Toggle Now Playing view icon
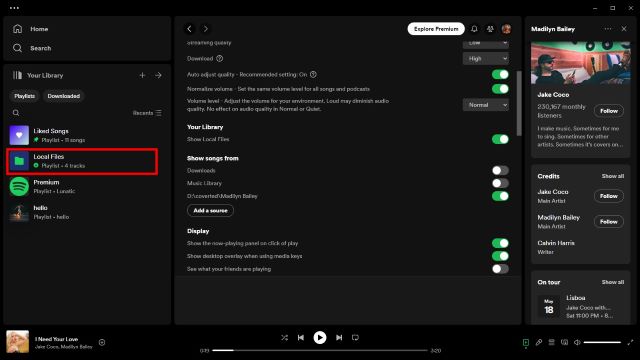The height and width of the screenshot is (360, 640). click(526, 342)
